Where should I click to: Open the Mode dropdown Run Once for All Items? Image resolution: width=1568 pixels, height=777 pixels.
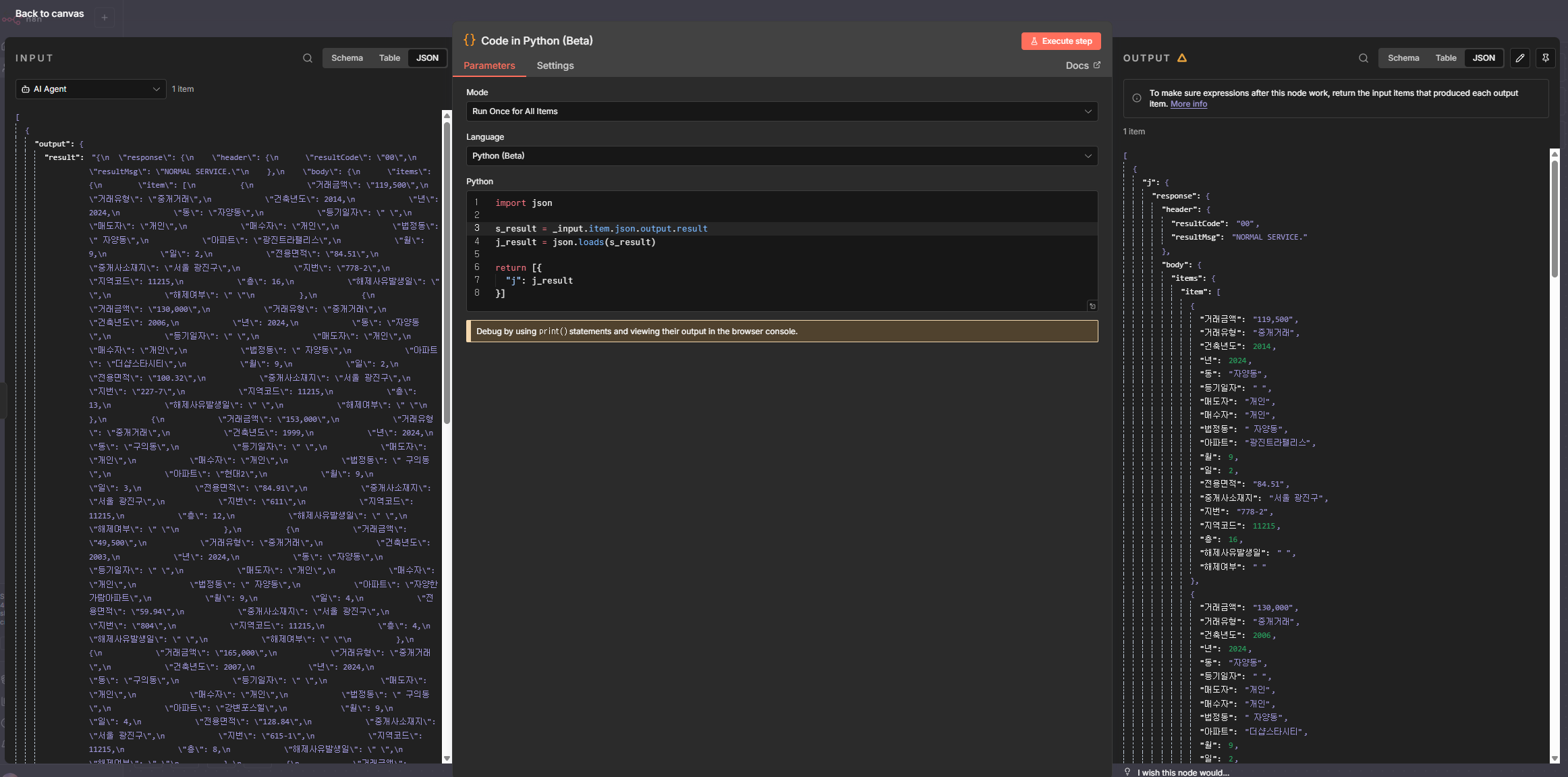coord(781,111)
